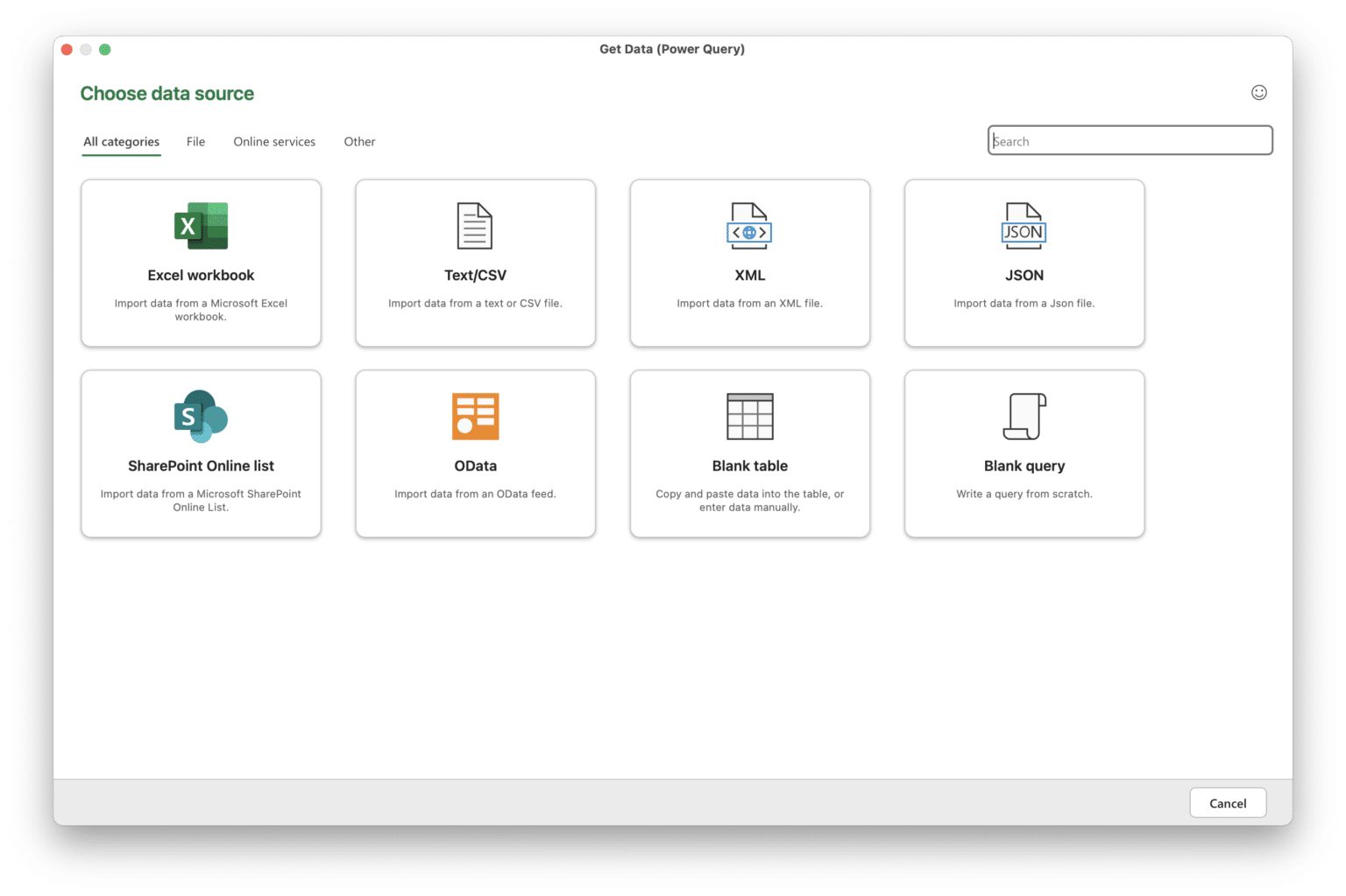Select the Blank query card
1346x896 pixels.
[1024, 453]
